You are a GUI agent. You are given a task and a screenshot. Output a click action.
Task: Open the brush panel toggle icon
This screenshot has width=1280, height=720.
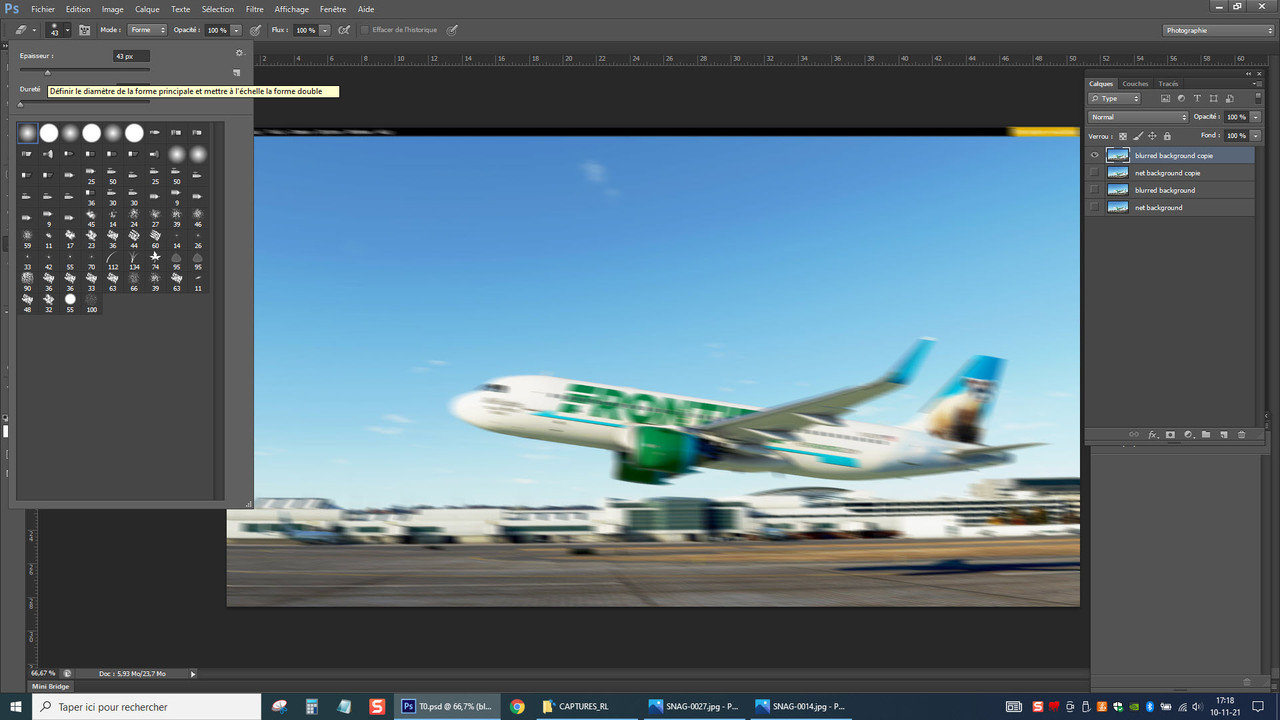(84, 30)
